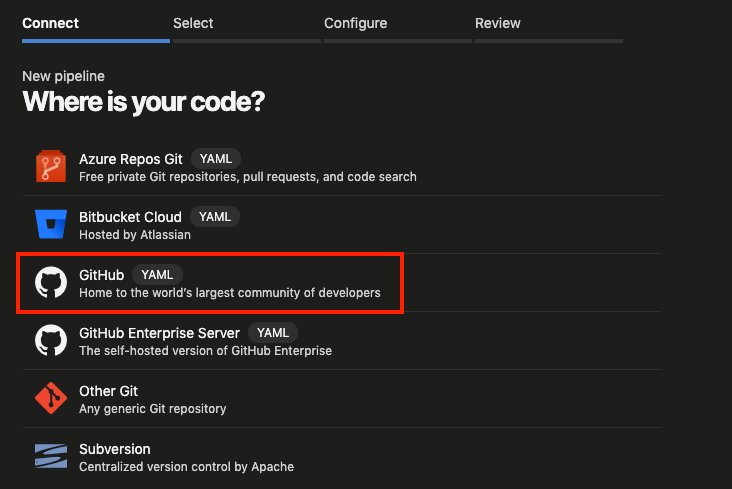Viewport: 732px width, 489px height.
Task: Choose Azure Repos Git as source
Action: click(342, 167)
